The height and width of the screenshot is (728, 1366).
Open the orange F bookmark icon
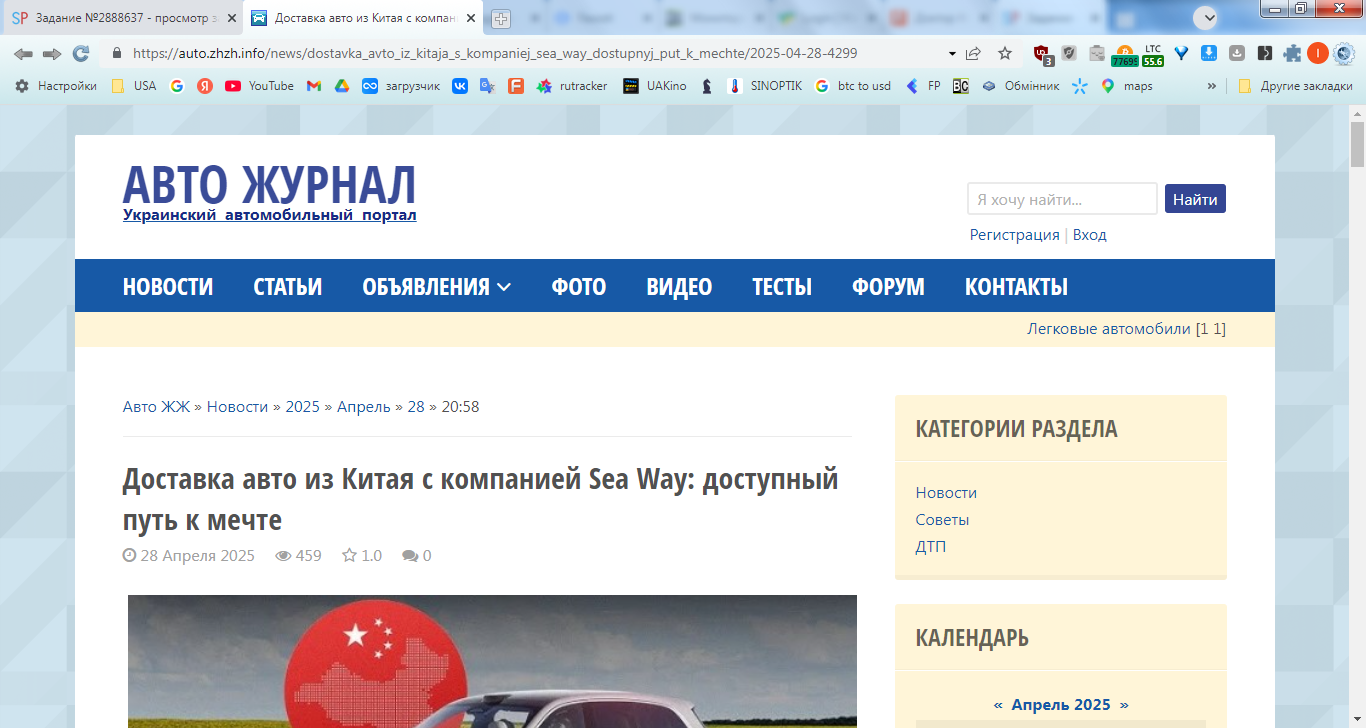(x=516, y=86)
